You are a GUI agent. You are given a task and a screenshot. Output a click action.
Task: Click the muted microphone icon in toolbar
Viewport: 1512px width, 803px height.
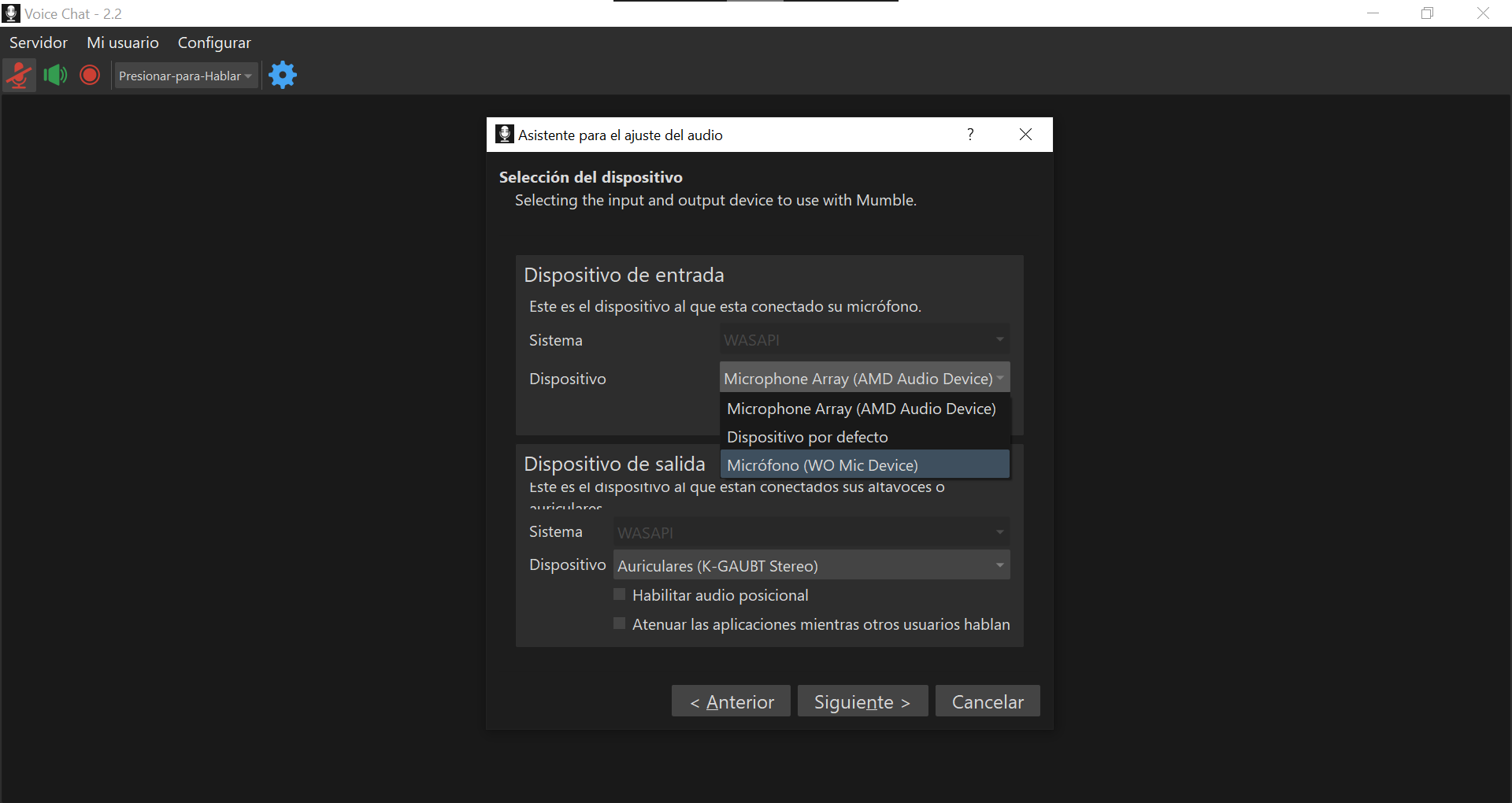pyautogui.click(x=19, y=76)
